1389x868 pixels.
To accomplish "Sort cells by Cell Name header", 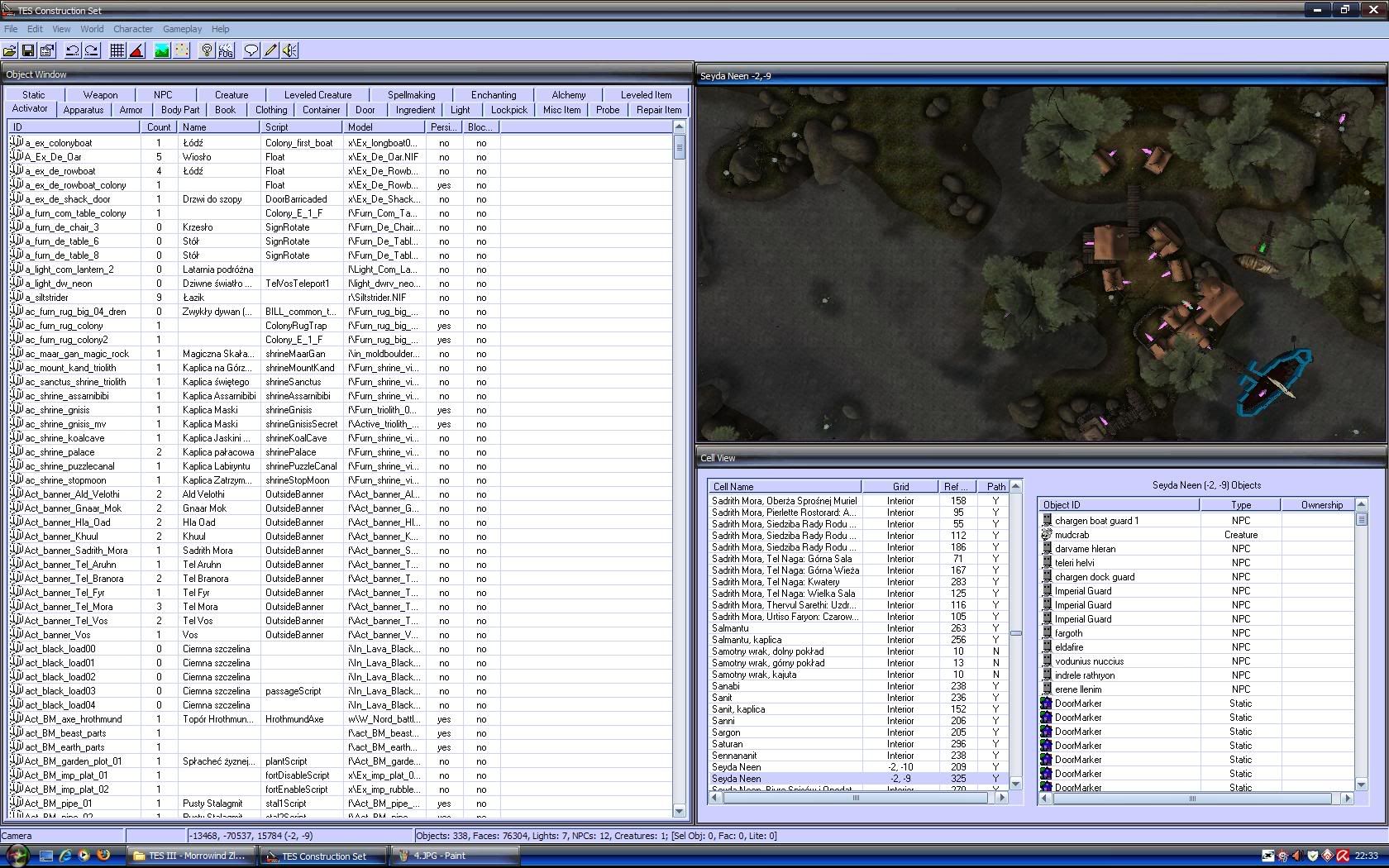I will [x=784, y=487].
